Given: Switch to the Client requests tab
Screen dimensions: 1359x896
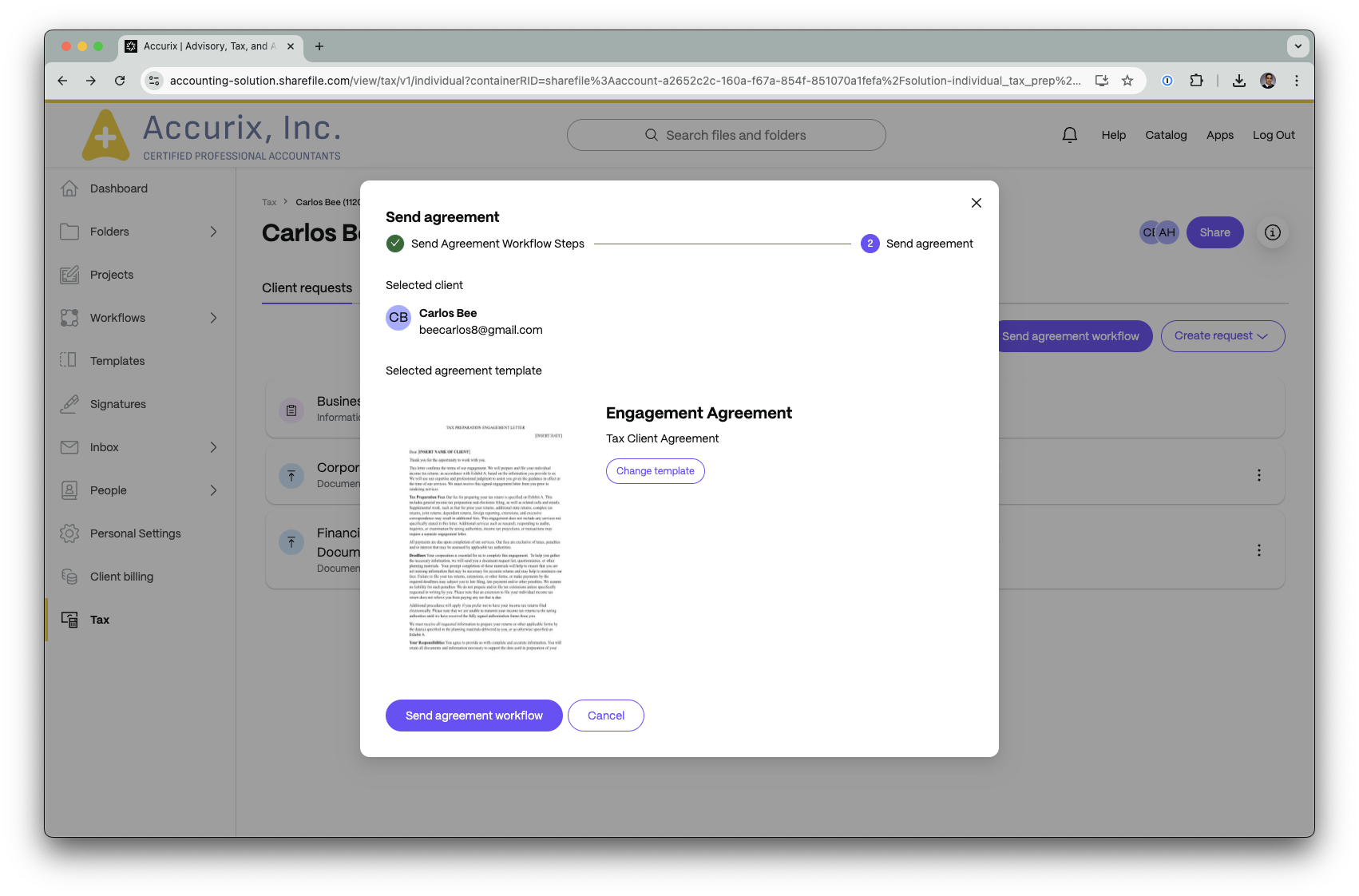Looking at the screenshot, I should pyautogui.click(x=307, y=287).
